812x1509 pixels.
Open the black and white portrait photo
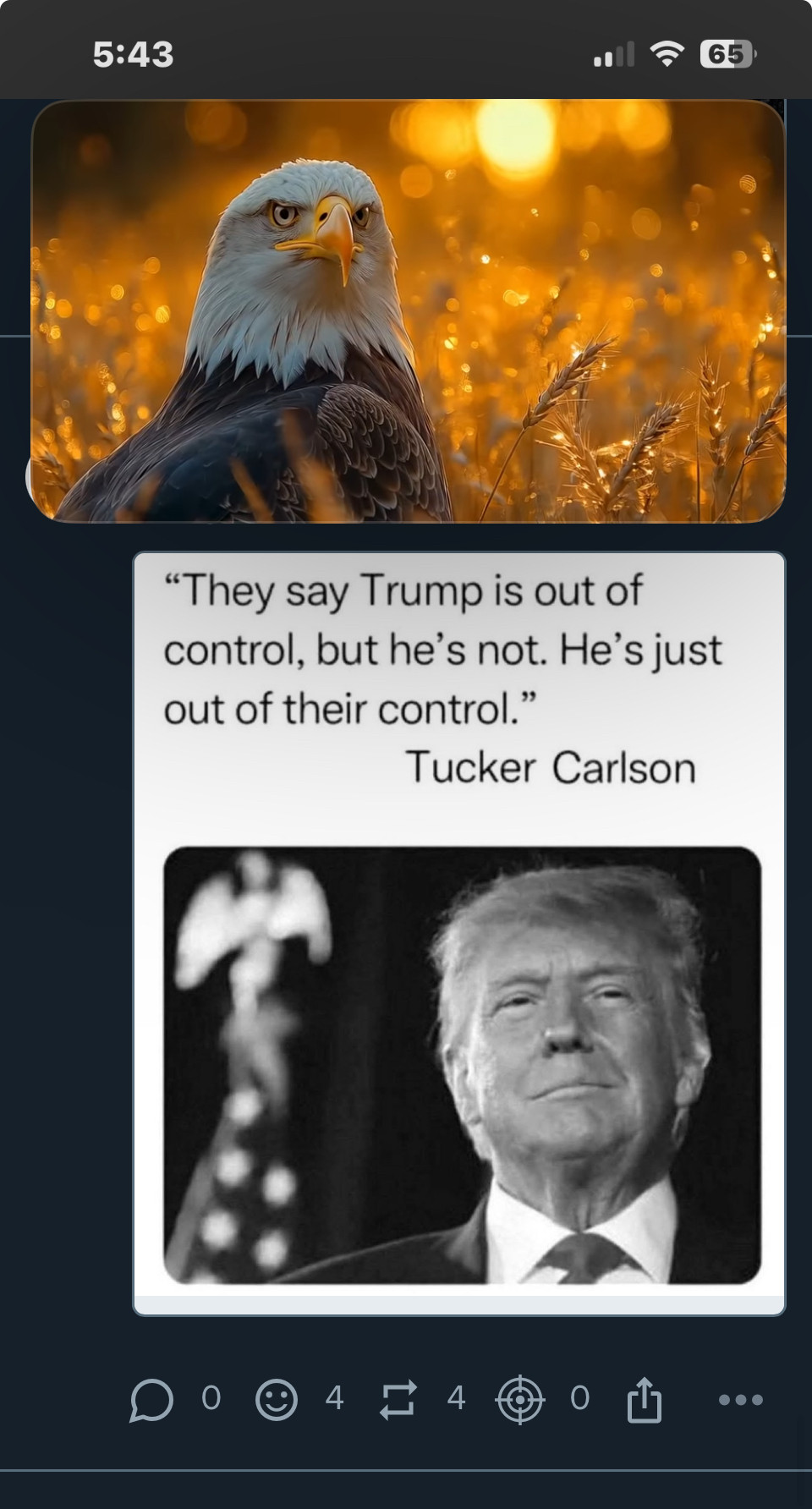(462, 1065)
